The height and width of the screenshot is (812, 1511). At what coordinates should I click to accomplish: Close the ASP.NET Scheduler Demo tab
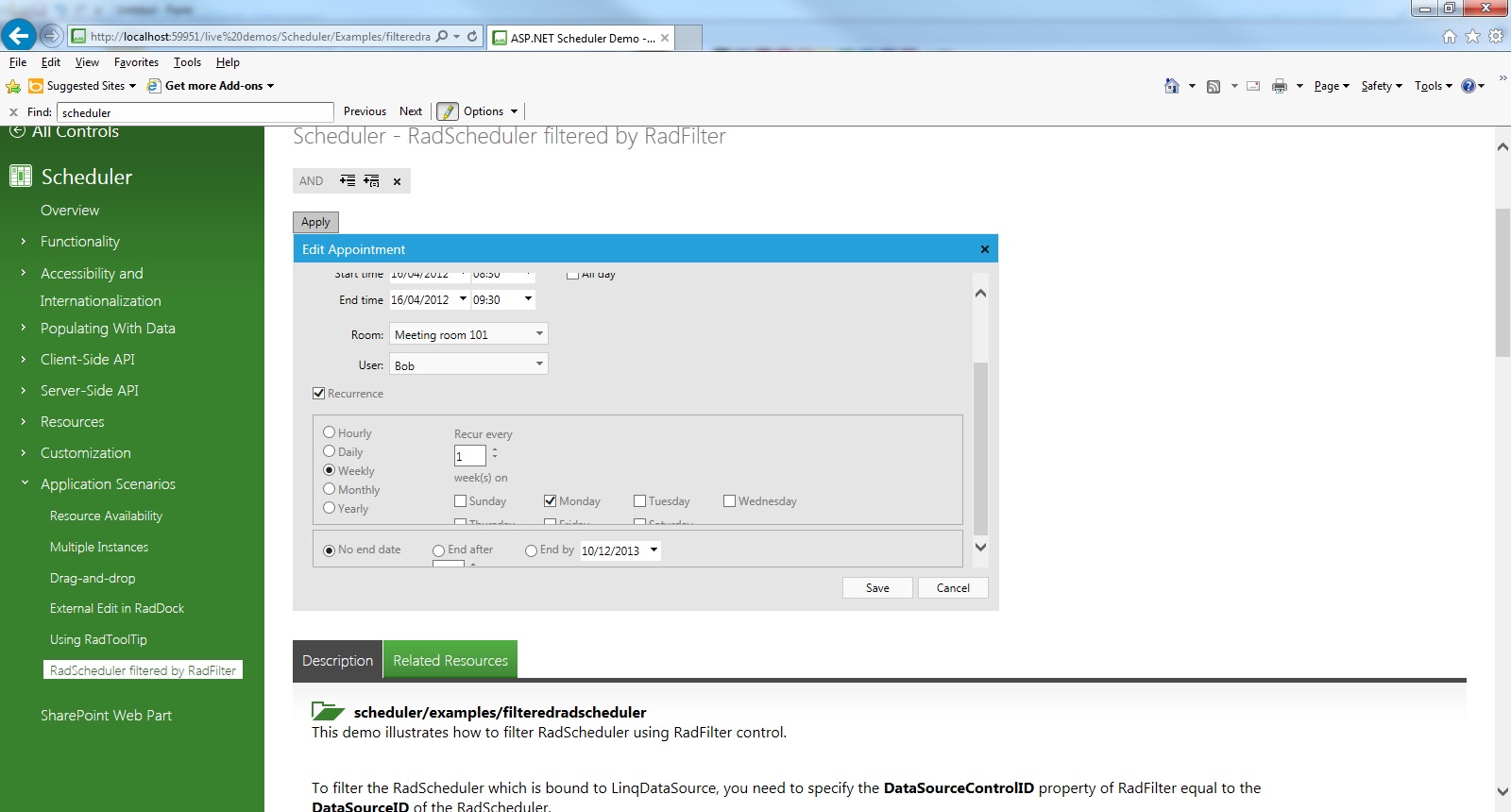[x=665, y=38]
